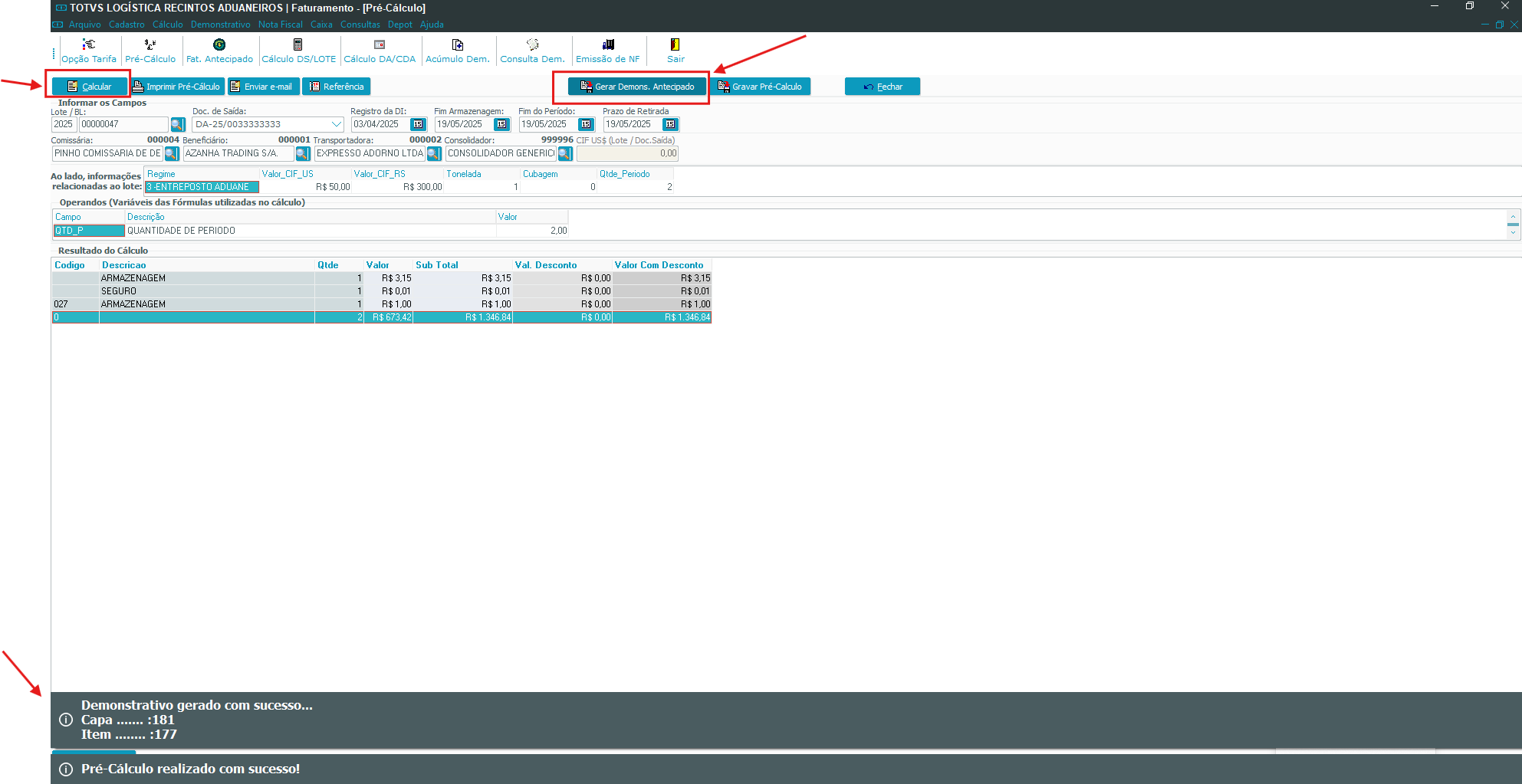Open the Cálculo menu
Viewport: 1522px width, 784px height.
[167, 25]
